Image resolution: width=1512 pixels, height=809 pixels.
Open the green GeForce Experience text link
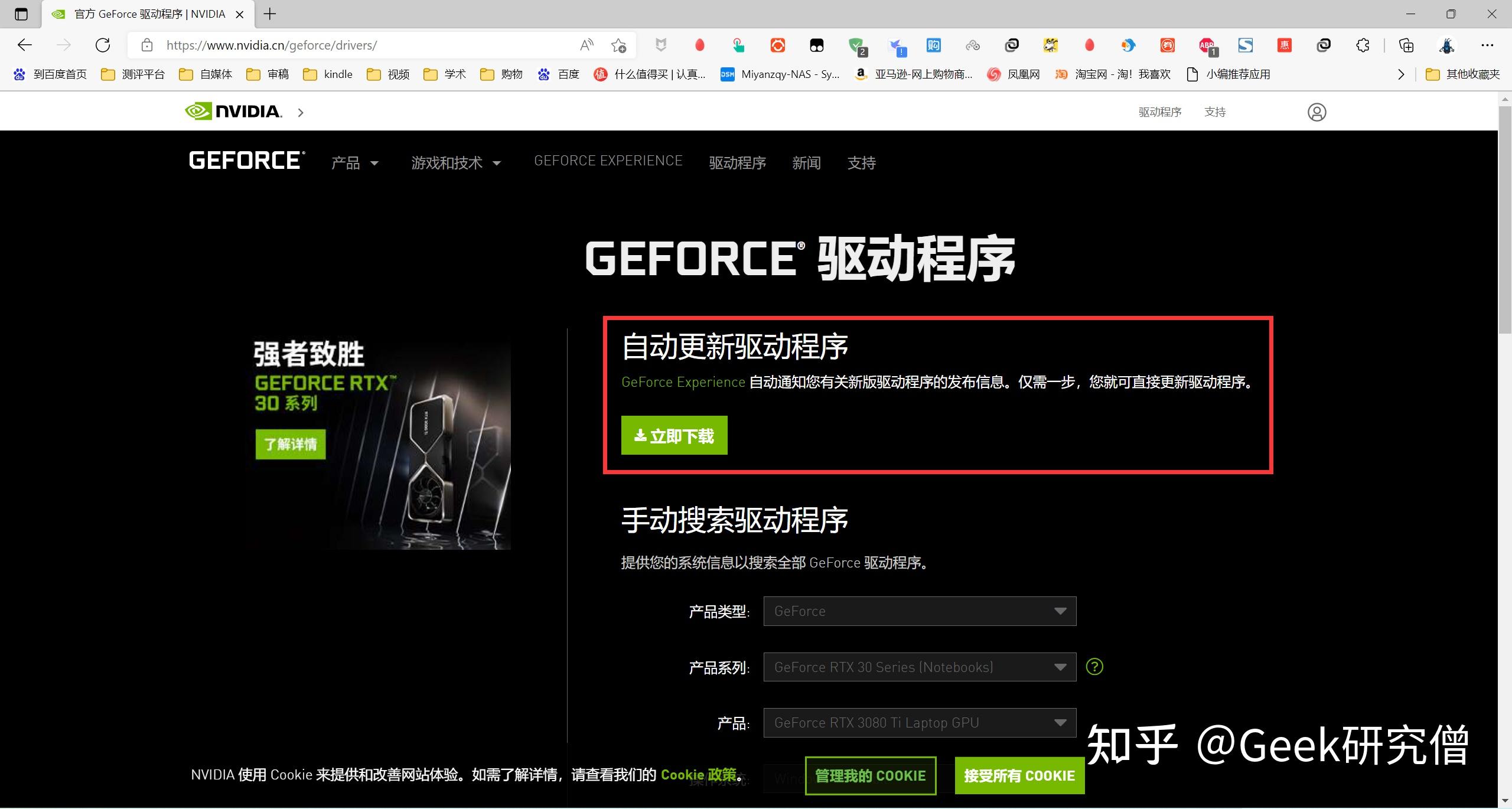[x=683, y=382]
